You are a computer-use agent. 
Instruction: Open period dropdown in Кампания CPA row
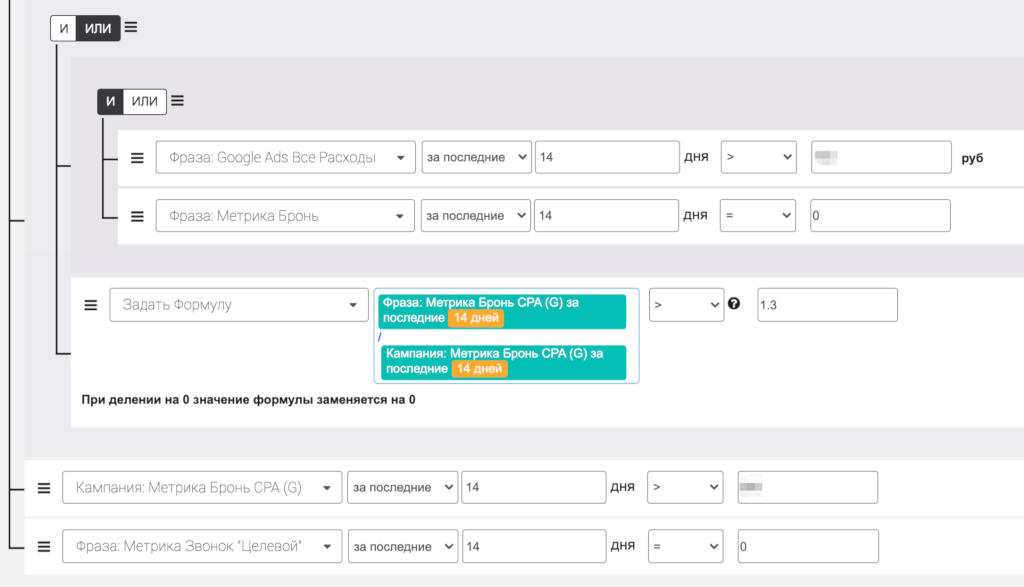click(x=402, y=488)
